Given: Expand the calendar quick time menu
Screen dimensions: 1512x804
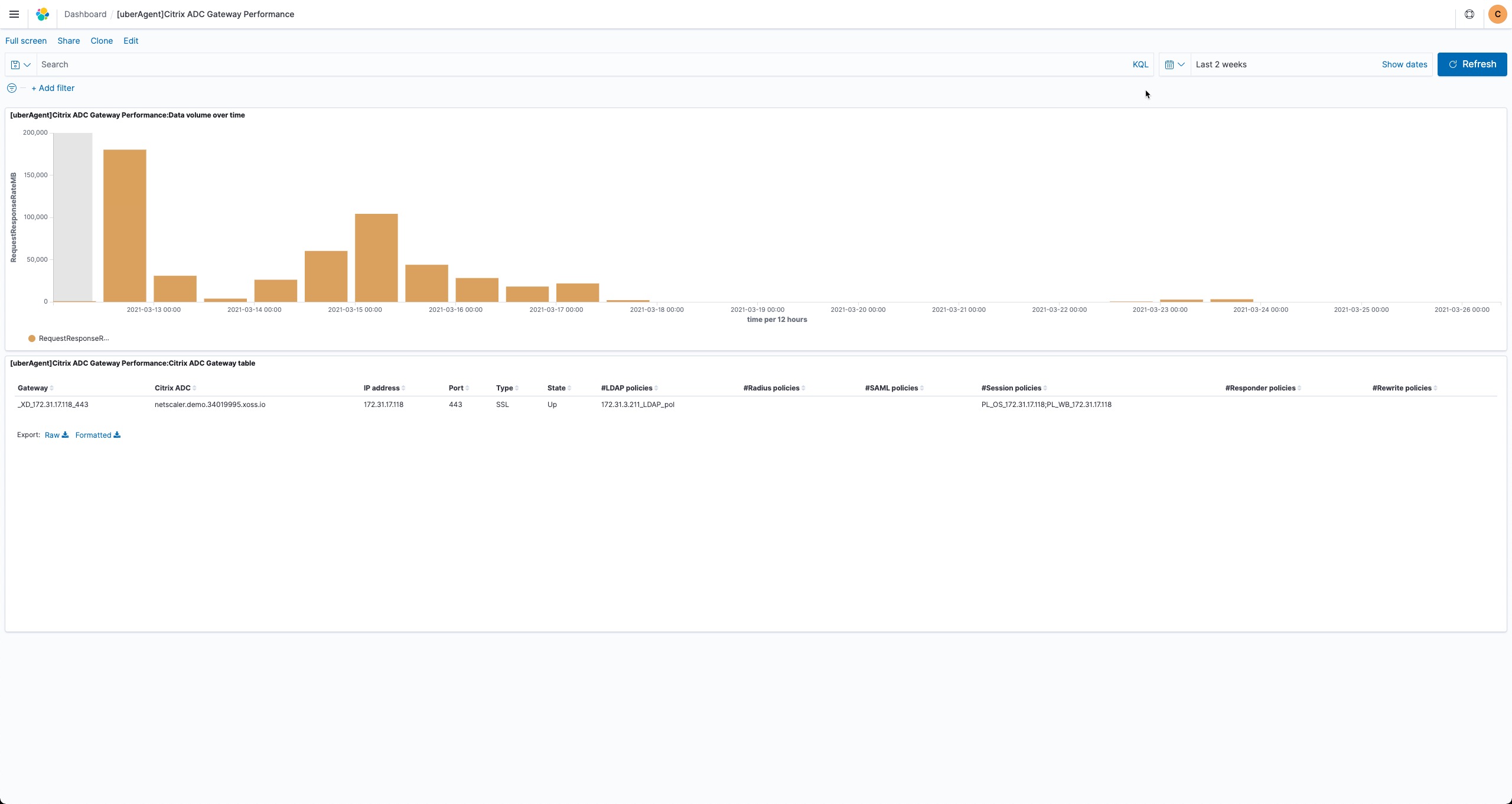Looking at the screenshot, I should 1174,64.
